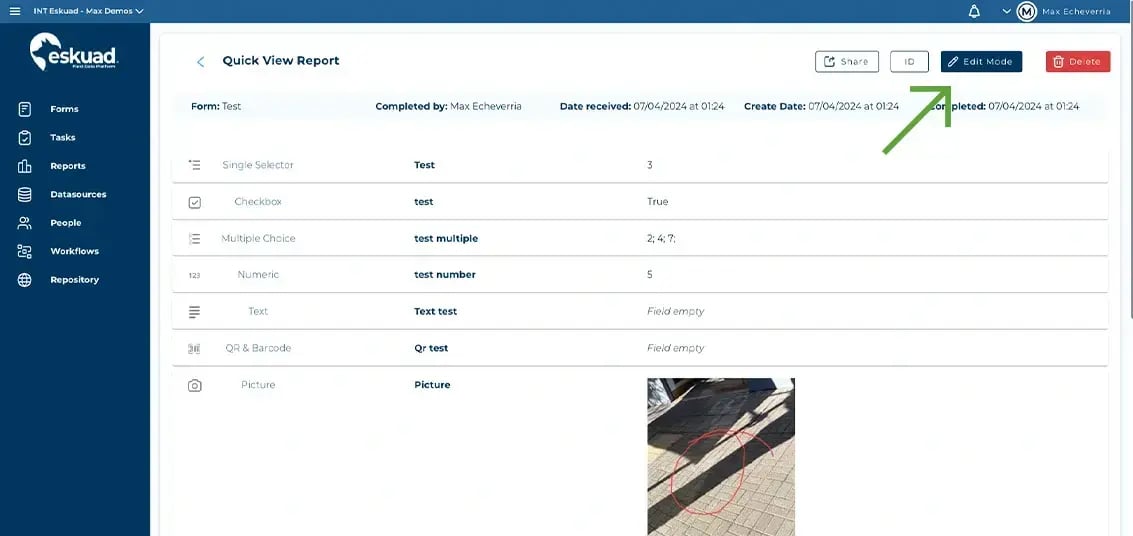Open the picture thumbnail with red circle
Viewport: 1133px width, 536px height.
[x=720, y=456]
